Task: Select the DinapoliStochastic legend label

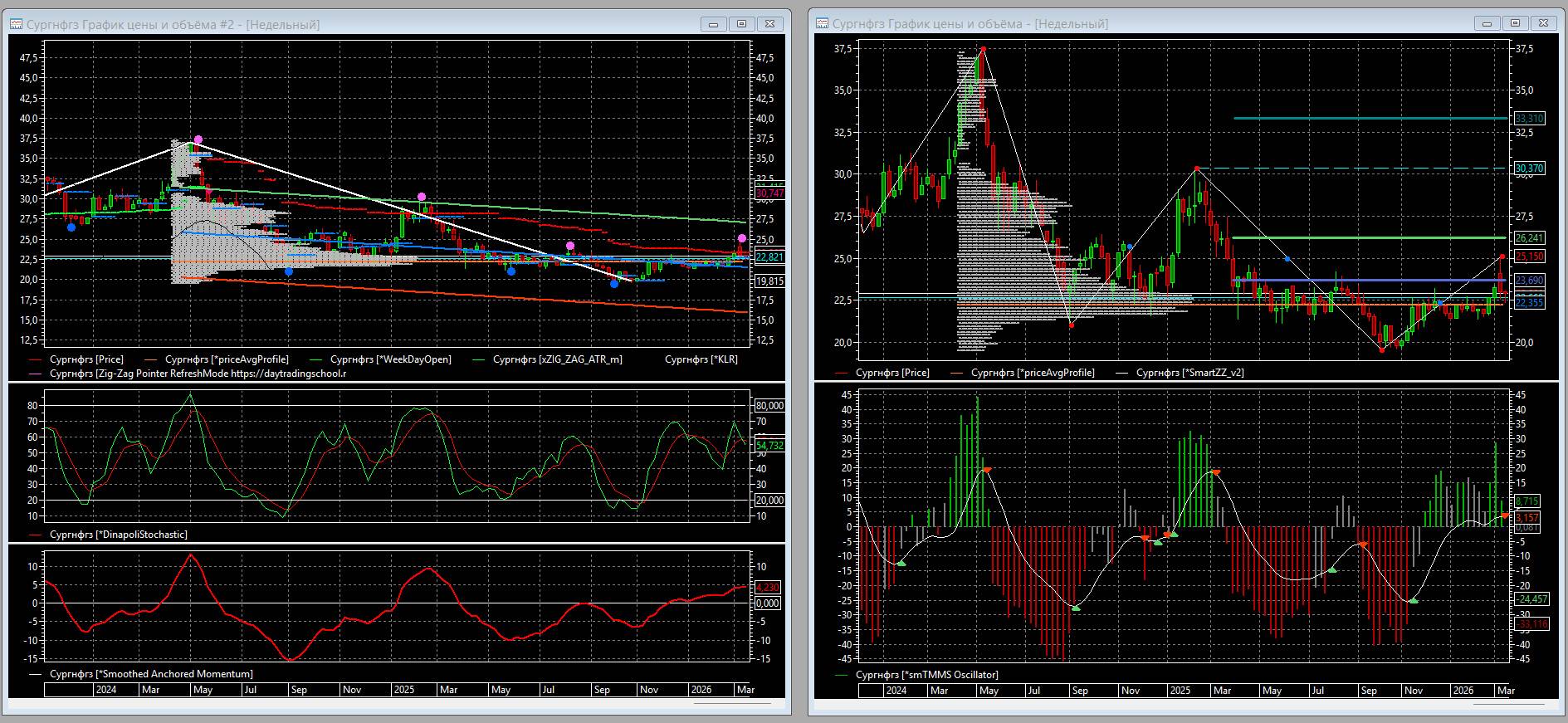Action: coord(118,535)
